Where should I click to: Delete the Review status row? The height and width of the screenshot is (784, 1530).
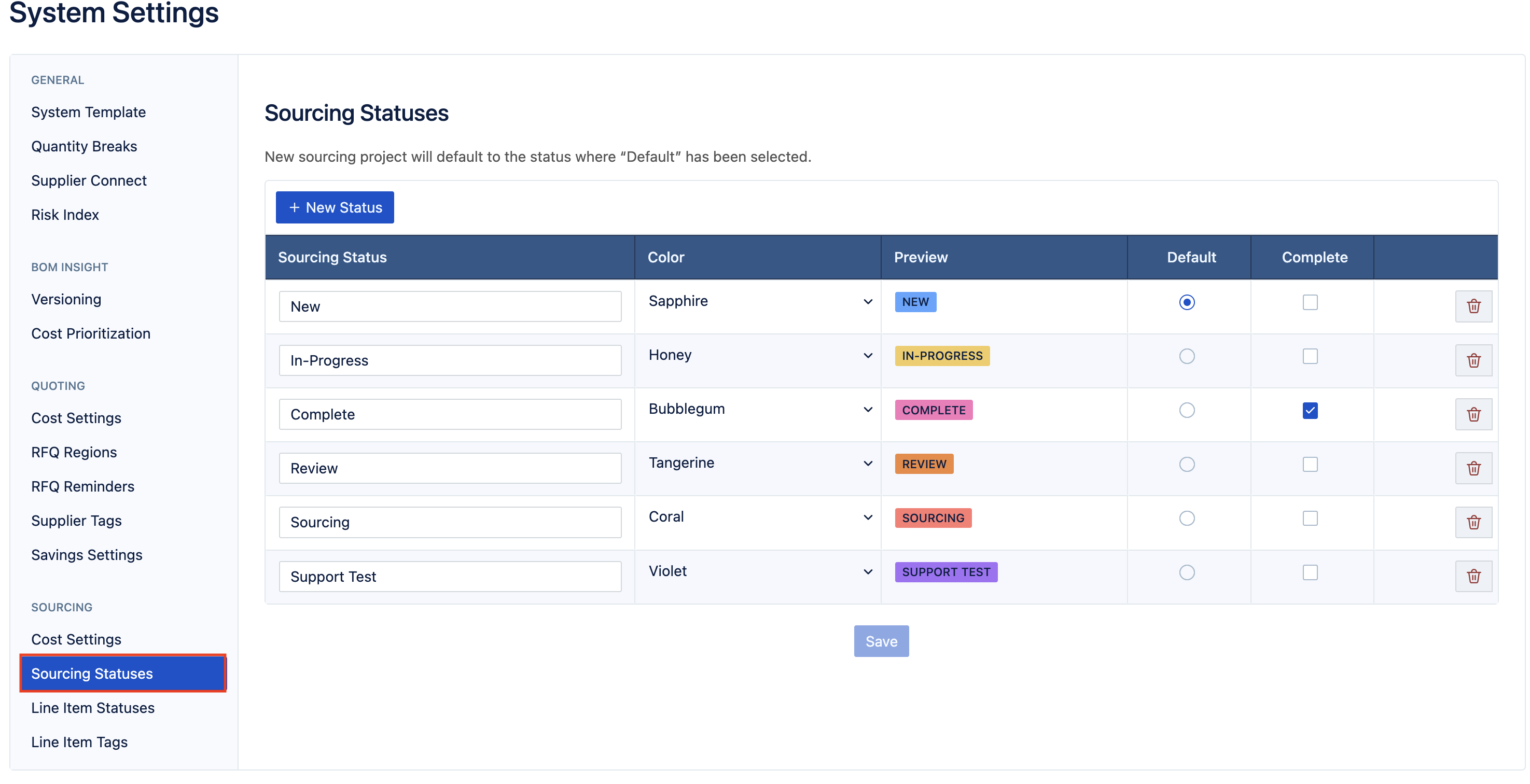1473,469
